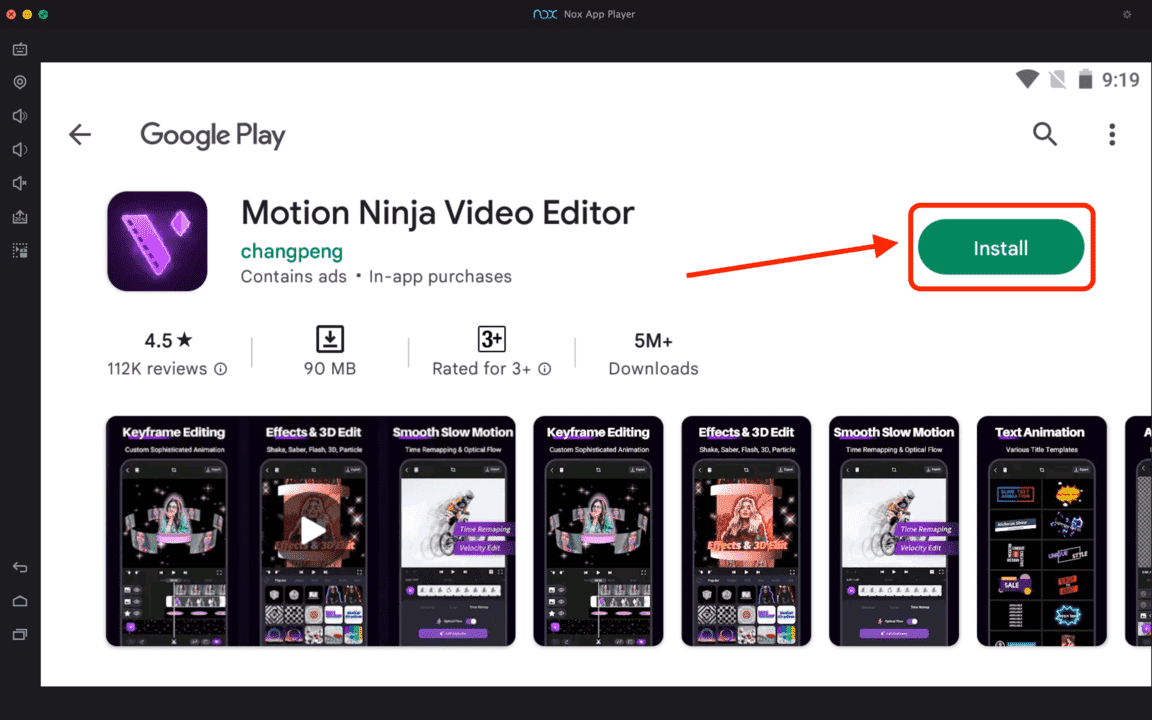Click the no-SIM status icon

[1057, 79]
